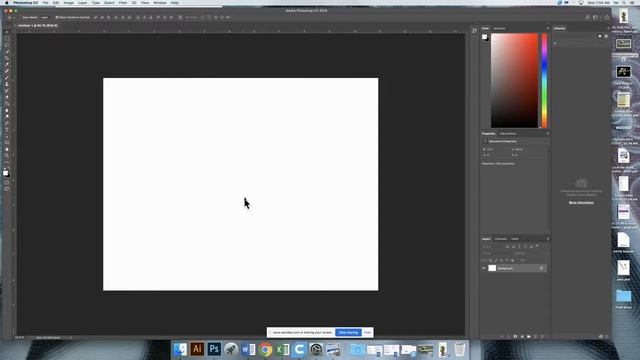
Task: Open the Window menu
Action: (160, 3)
